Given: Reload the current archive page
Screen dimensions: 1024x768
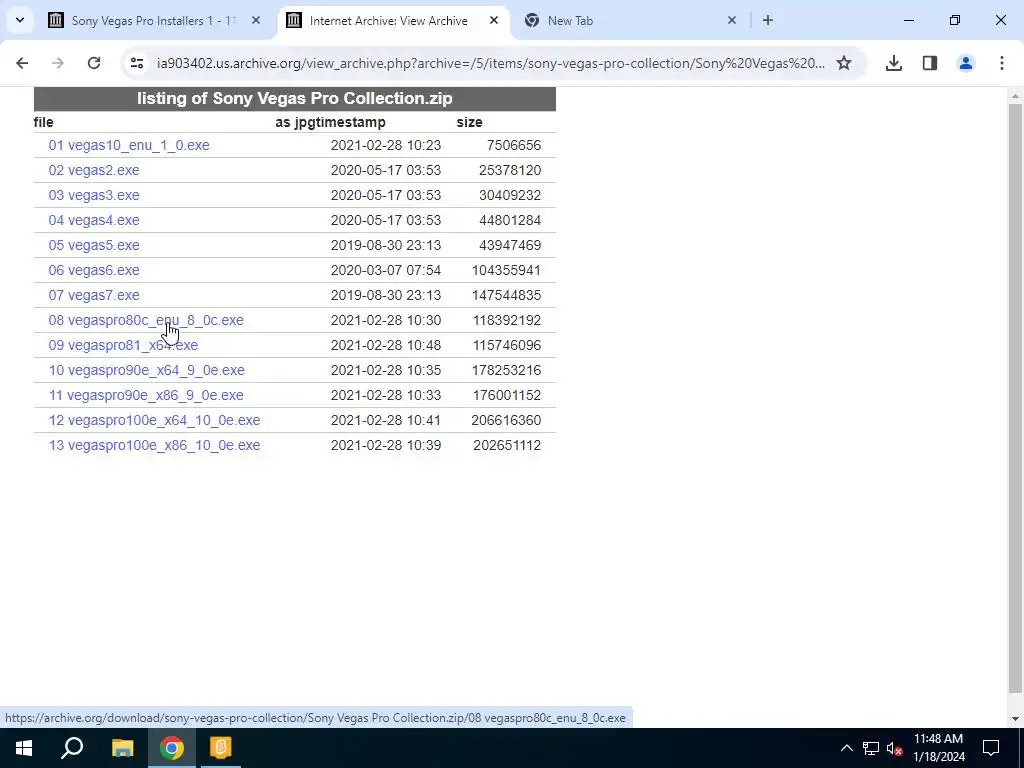Looking at the screenshot, I should point(94,63).
